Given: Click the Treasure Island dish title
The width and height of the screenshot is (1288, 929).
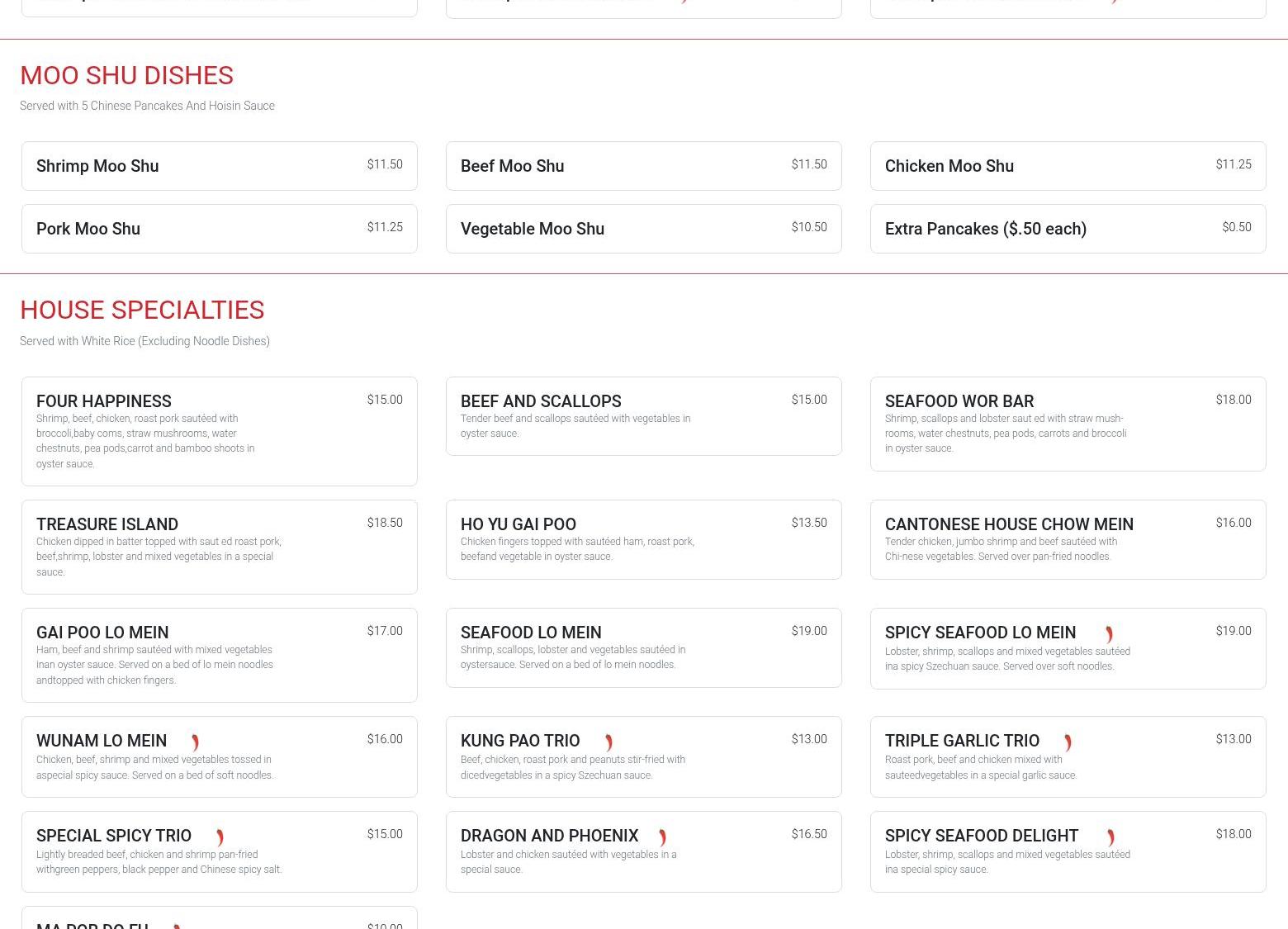Looking at the screenshot, I should point(107,524).
